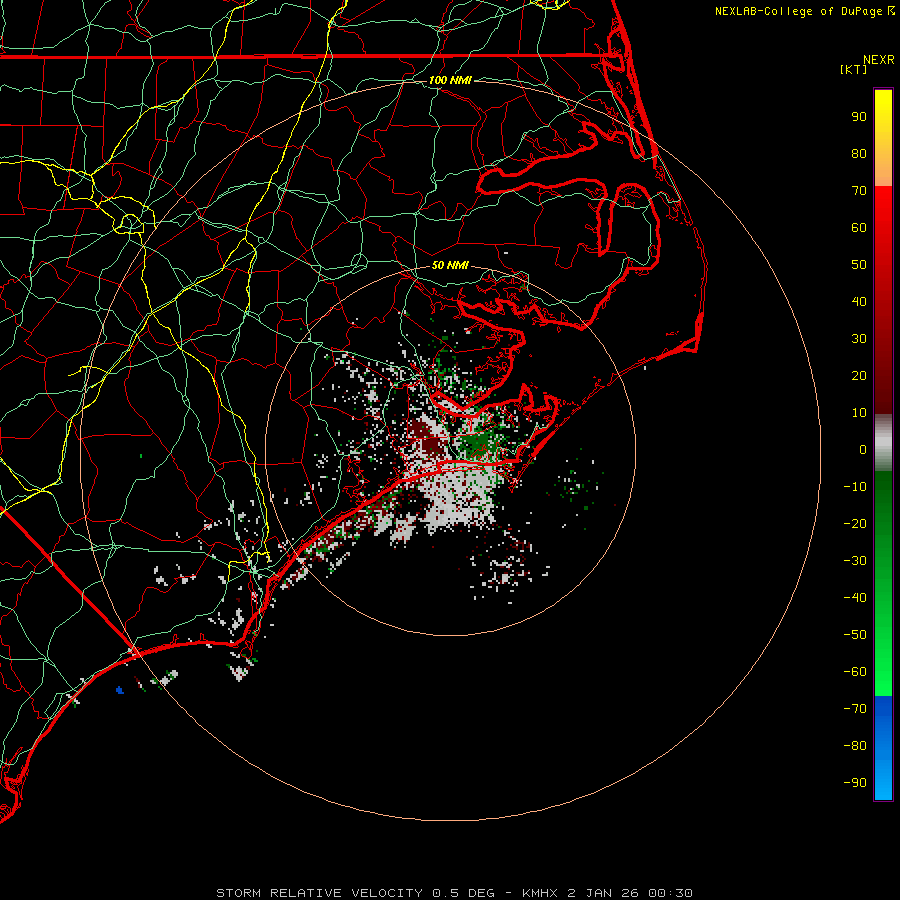This screenshot has width=900, height=900.
Task: Click the 00:30 timestamp text
Action: click(670, 893)
